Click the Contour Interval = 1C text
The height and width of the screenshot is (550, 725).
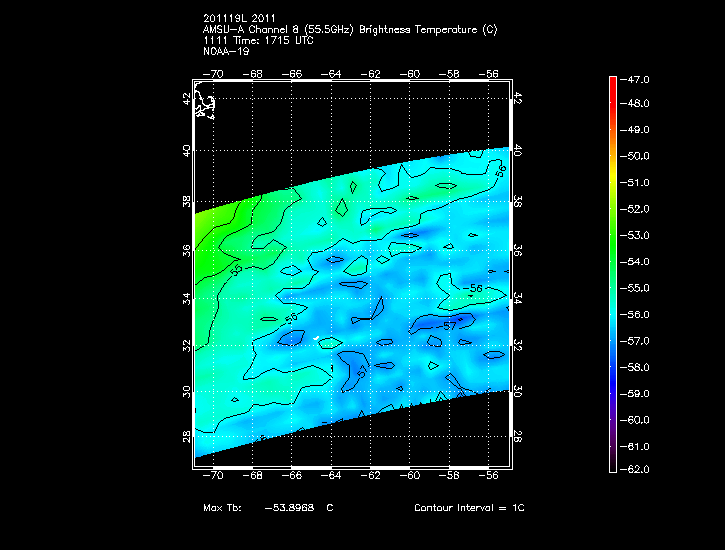tap(469, 508)
